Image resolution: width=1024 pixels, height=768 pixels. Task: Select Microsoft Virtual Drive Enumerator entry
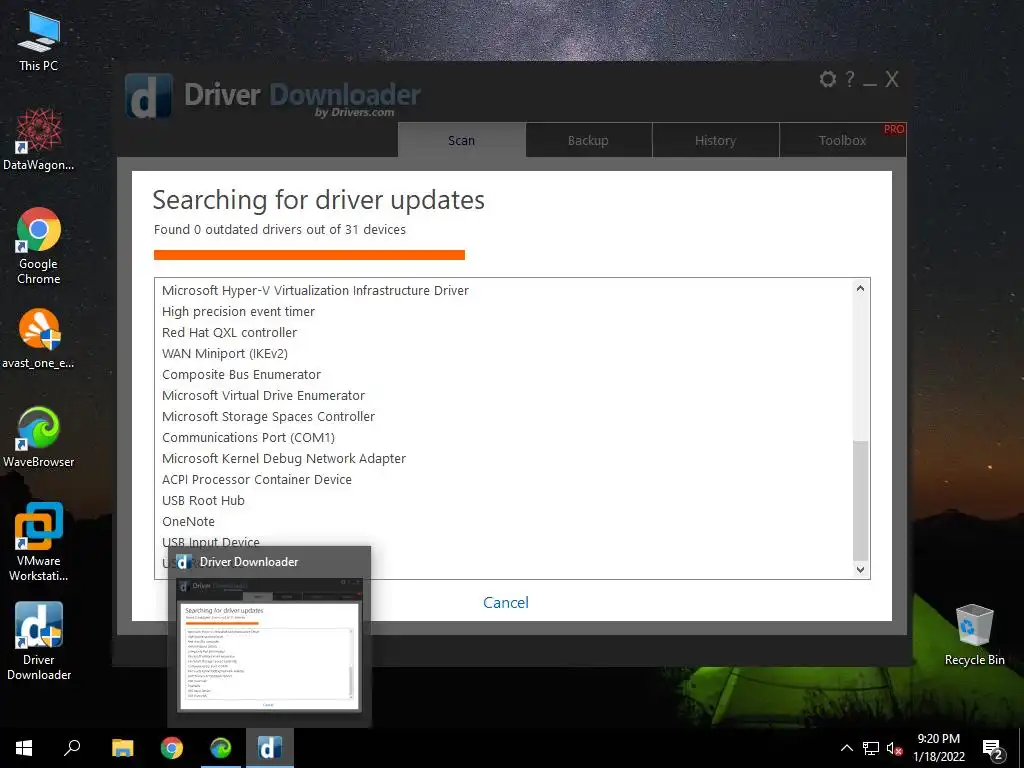pos(263,395)
